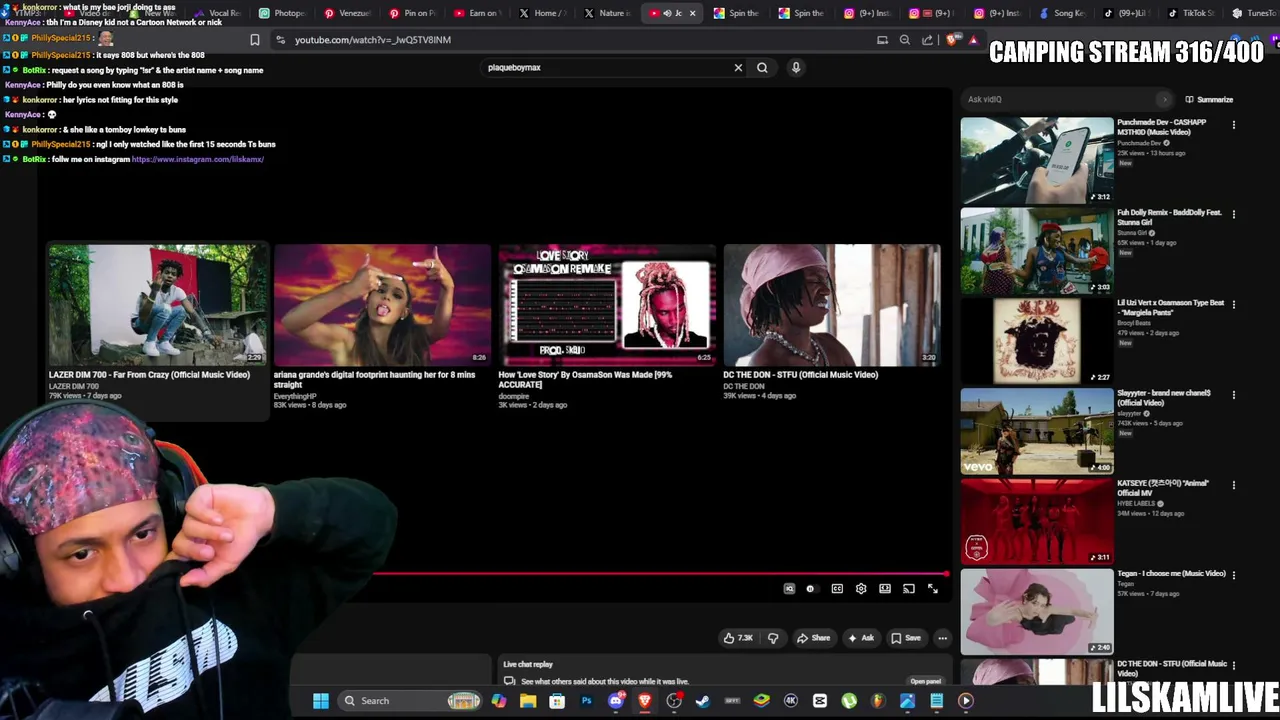
Task: Open options menu for KATSEYE Animal video
Action: (1234, 485)
